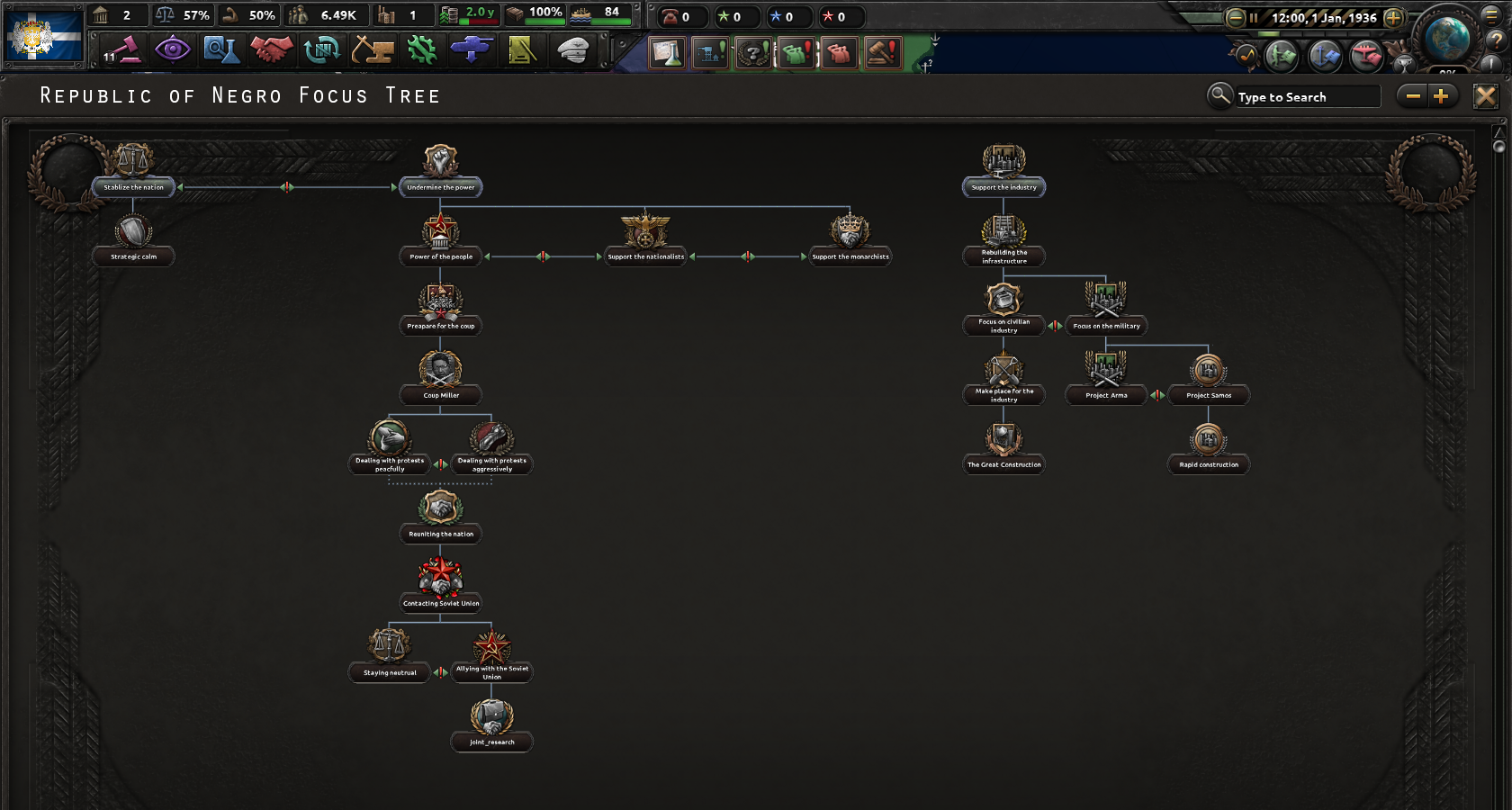Open the recruit and deploy view (tank icon)
The image size is (1512, 810).
click(x=472, y=51)
